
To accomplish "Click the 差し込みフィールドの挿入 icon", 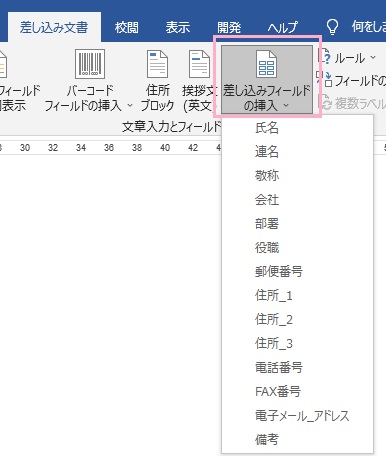I will point(266,64).
